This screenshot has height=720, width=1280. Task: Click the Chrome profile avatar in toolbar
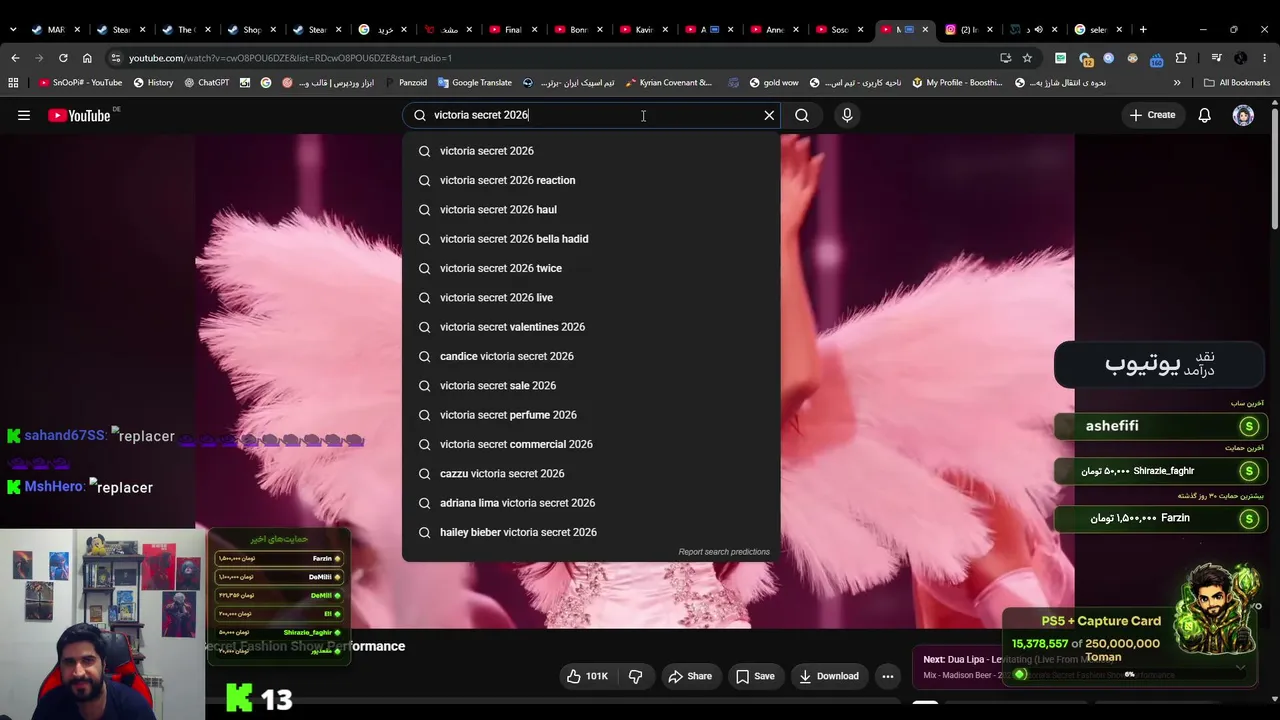click(1241, 58)
